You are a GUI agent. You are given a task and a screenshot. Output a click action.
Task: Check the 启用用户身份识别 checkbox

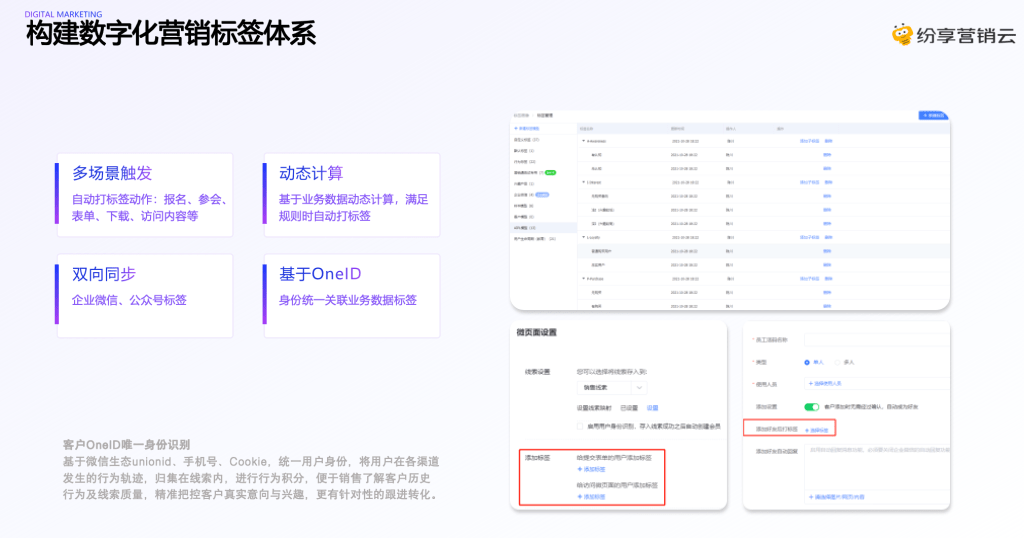coord(580,426)
